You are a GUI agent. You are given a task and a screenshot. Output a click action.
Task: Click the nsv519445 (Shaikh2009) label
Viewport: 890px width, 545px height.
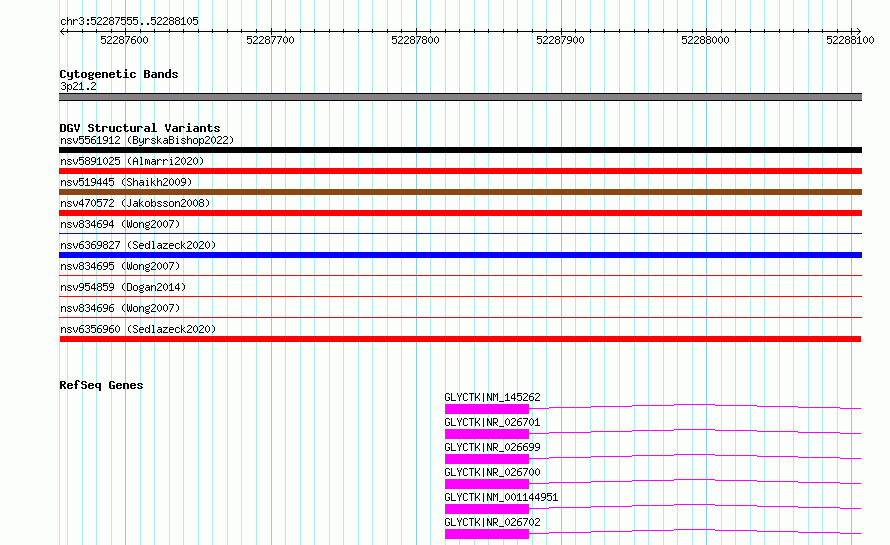[126, 182]
